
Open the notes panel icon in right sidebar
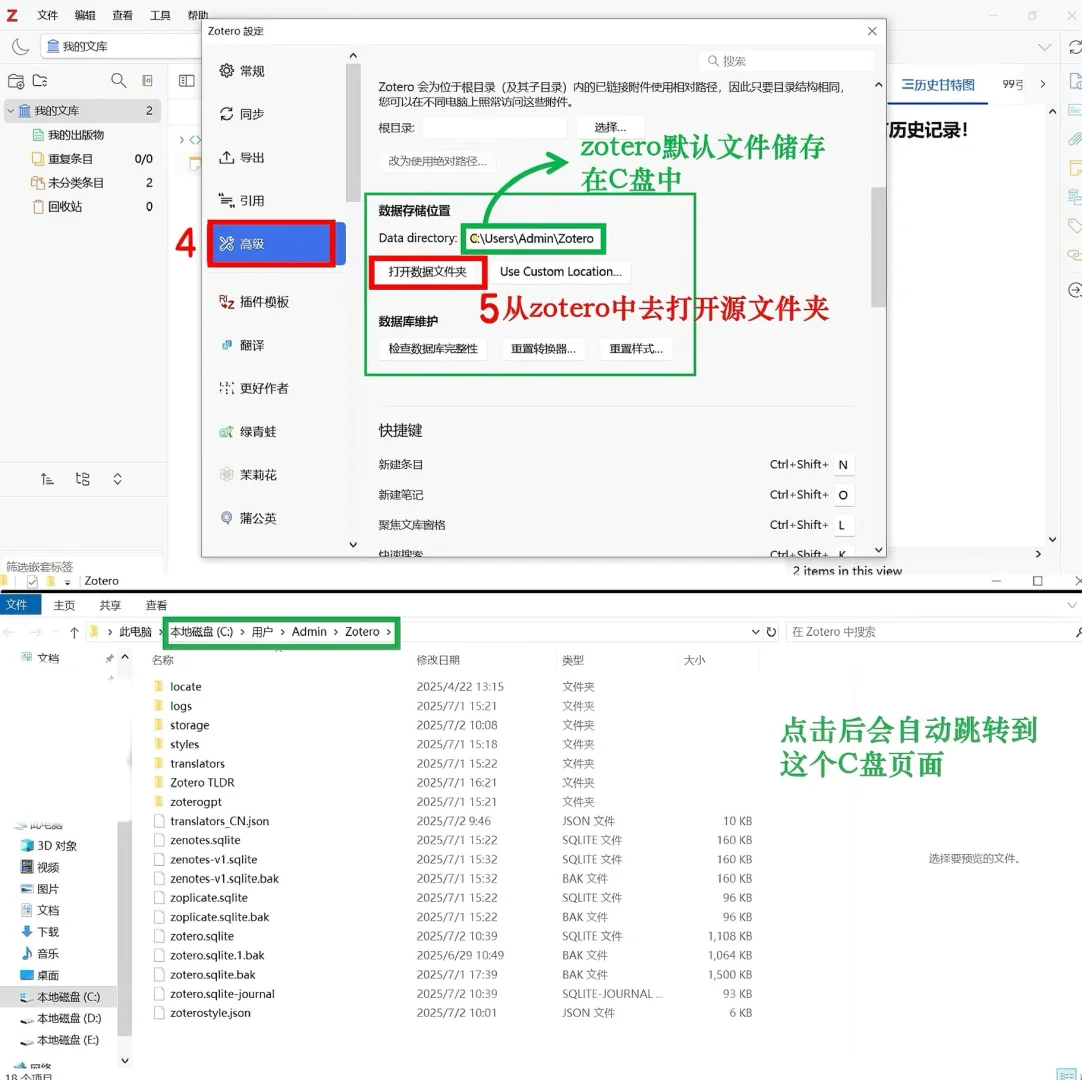point(1075,167)
